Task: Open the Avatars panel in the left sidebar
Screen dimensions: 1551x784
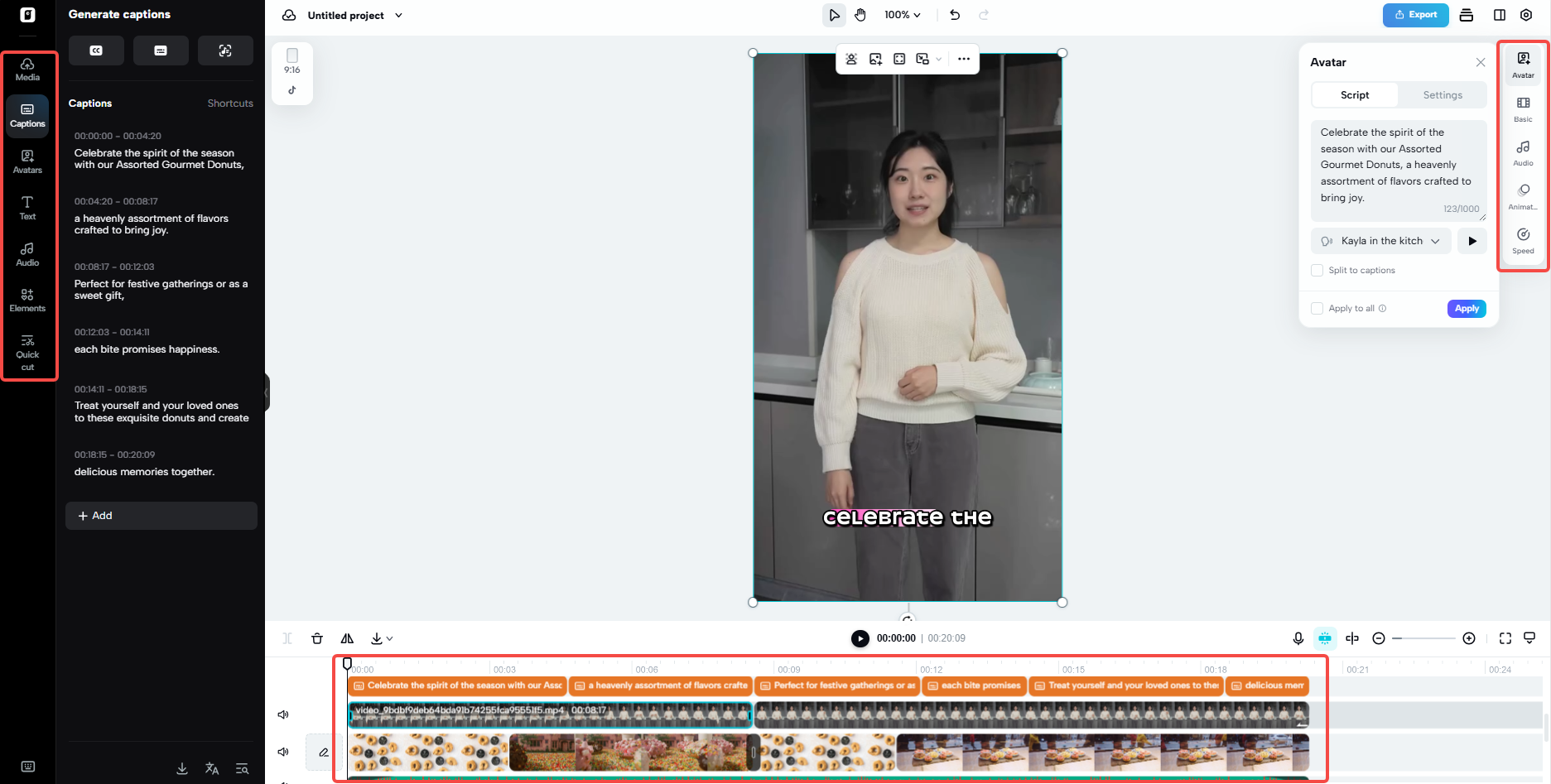Action: click(27, 161)
